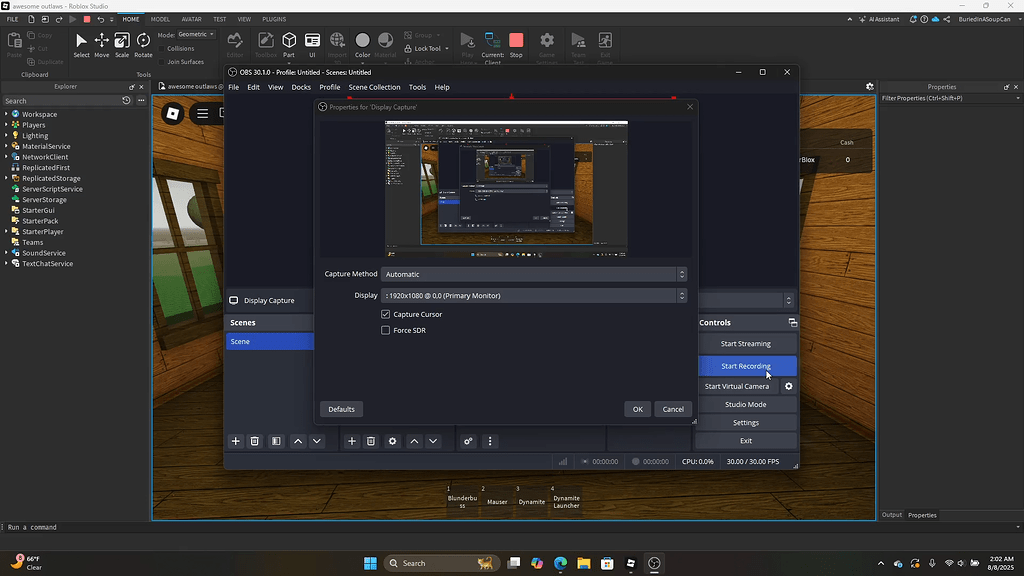The height and width of the screenshot is (576, 1024).
Task: Enable the Force SDR checkbox
Action: [385, 330]
